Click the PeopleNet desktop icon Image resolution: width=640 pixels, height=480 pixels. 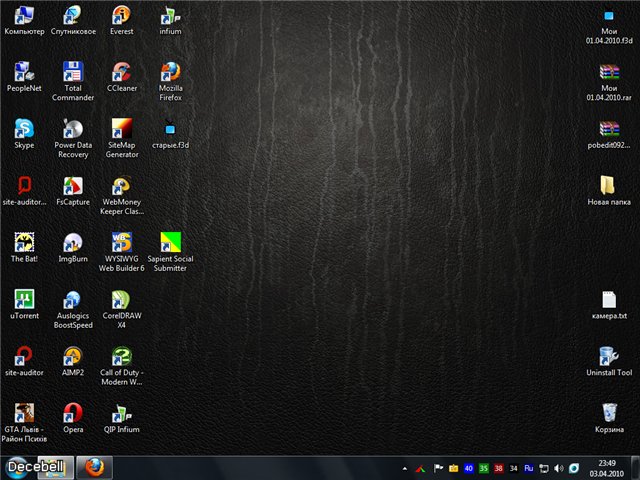tap(24, 78)
